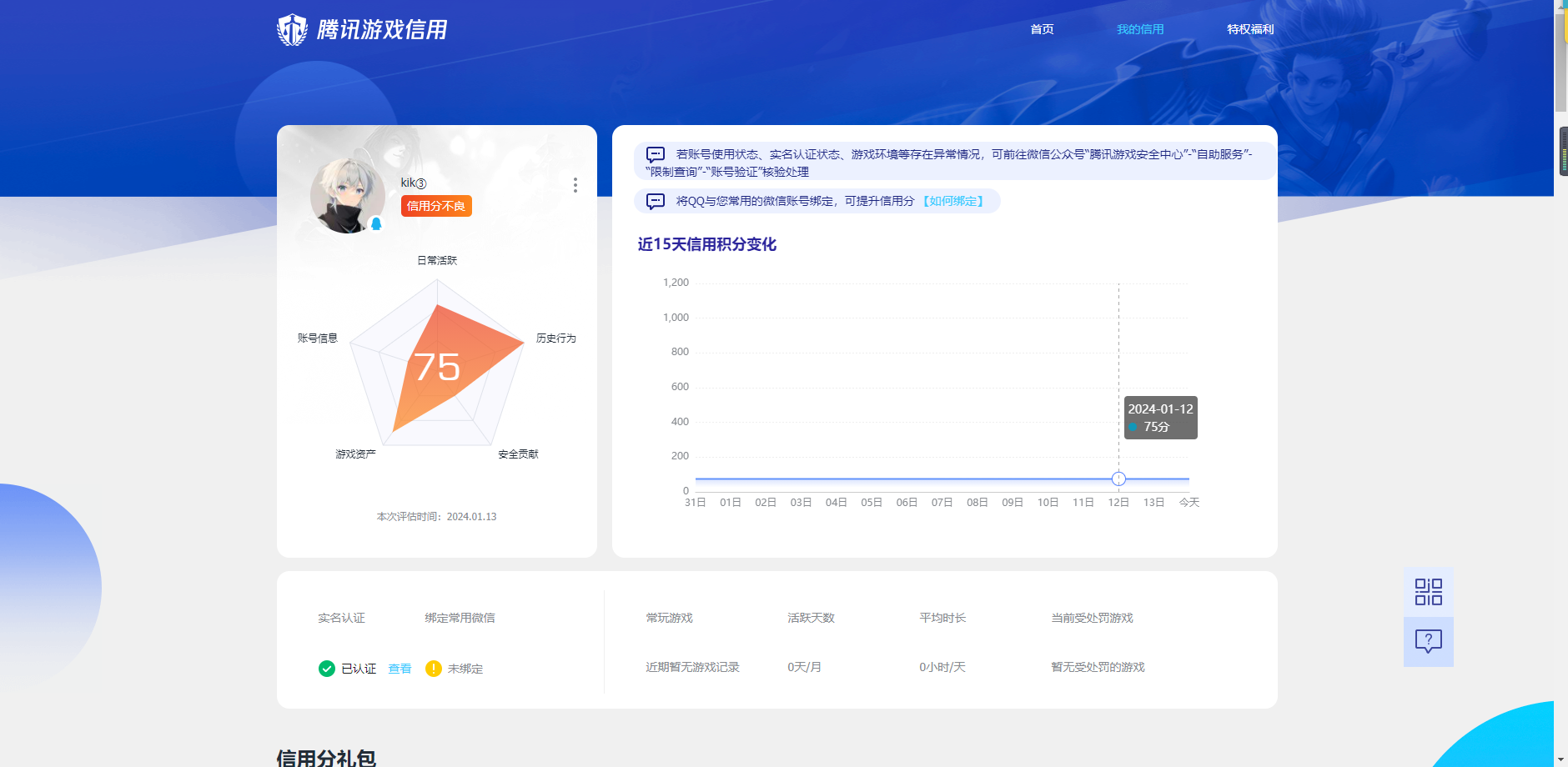Click the 1,200 y-axis label
This screenshot has height=767, width=1568.
click(676, 283)
